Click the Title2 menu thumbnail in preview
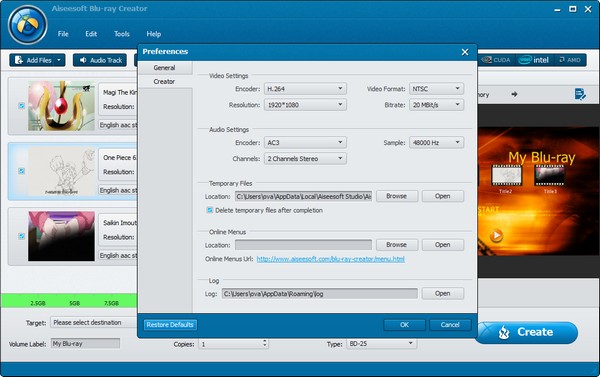Viewport: 600px width, 377px height. (506, 176)
